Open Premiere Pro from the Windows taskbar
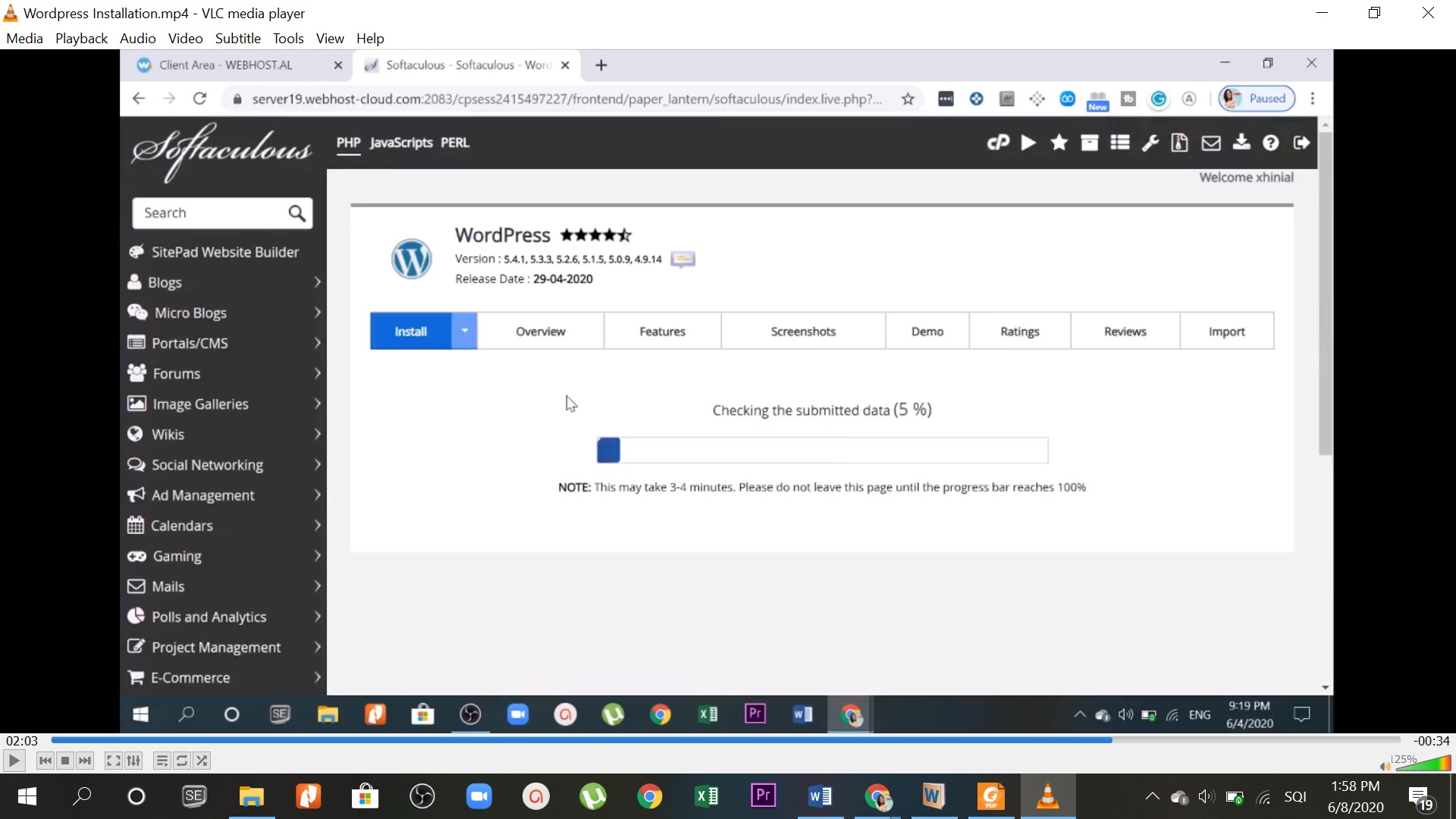 click(x=763, y=795)
